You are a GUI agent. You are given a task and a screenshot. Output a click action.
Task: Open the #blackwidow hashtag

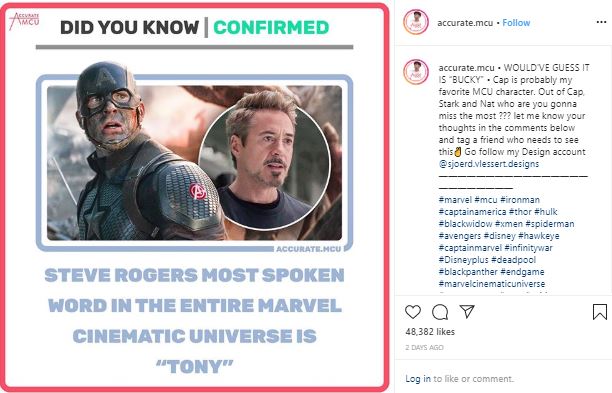pos(465,224)
